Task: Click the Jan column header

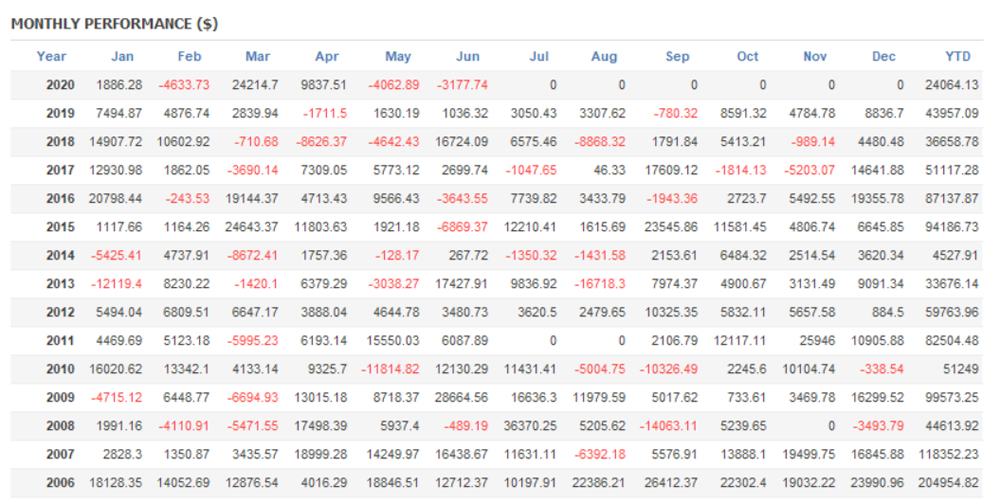Action: pos(122,57)
